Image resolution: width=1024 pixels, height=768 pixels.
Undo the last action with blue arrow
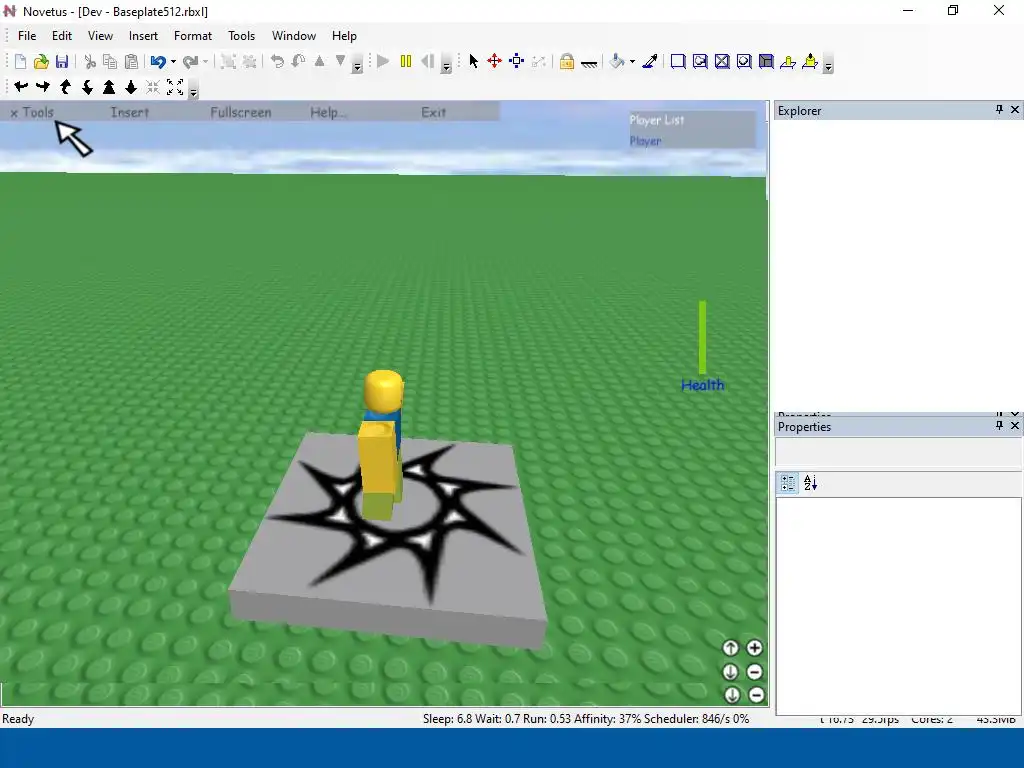(158, 61)
